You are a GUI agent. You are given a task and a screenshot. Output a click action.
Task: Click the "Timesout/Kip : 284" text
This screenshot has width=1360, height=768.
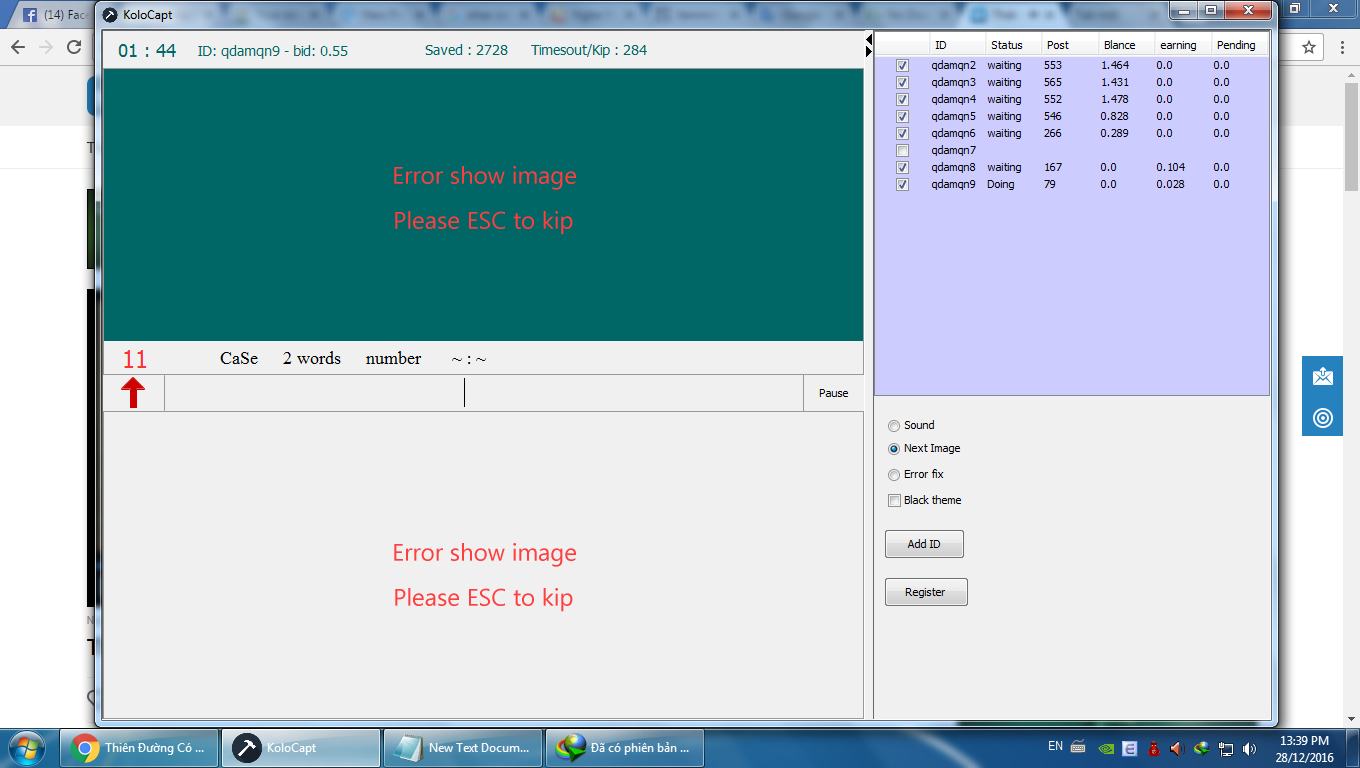(x=589, y=50)
